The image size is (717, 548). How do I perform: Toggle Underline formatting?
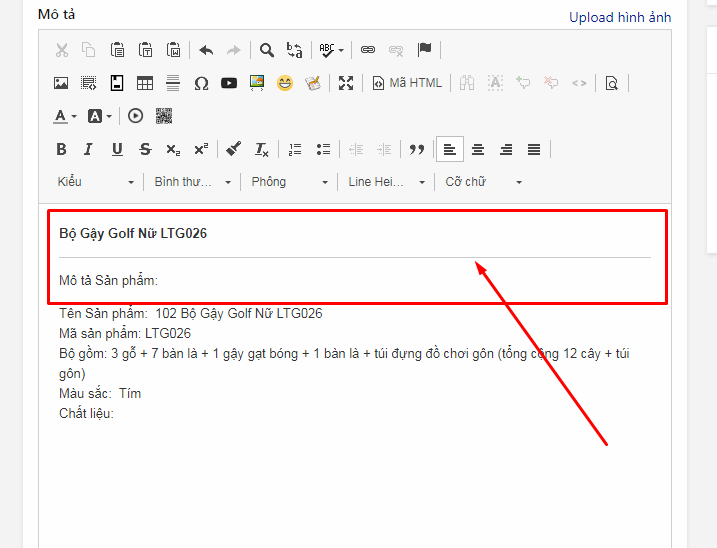pyautogui.click(x=117, y=149)
